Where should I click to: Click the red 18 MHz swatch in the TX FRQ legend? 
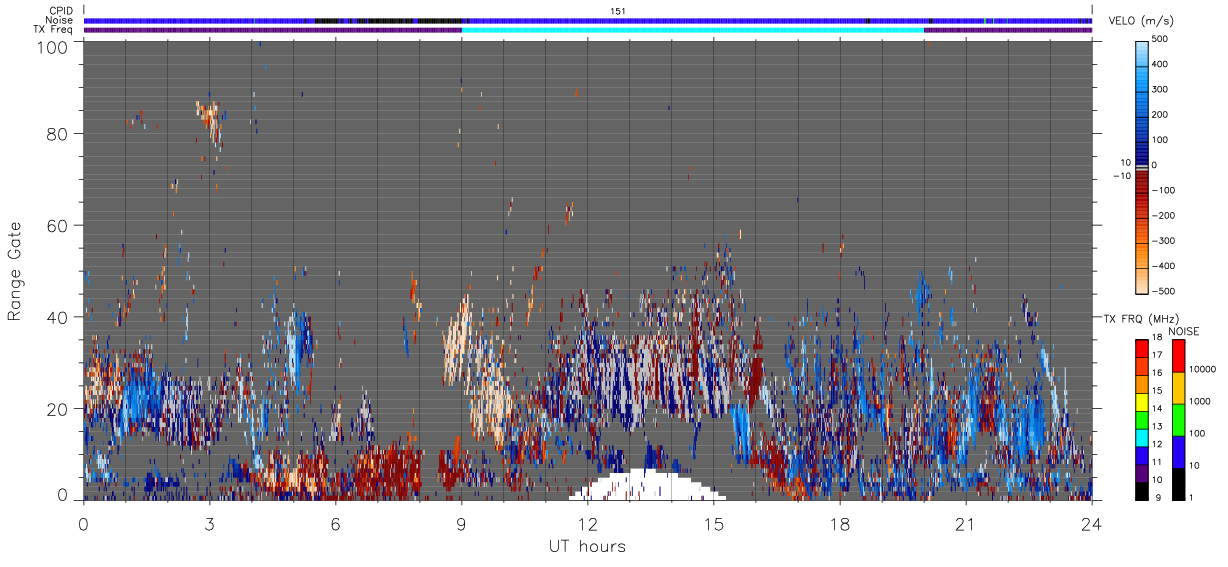1142,346
